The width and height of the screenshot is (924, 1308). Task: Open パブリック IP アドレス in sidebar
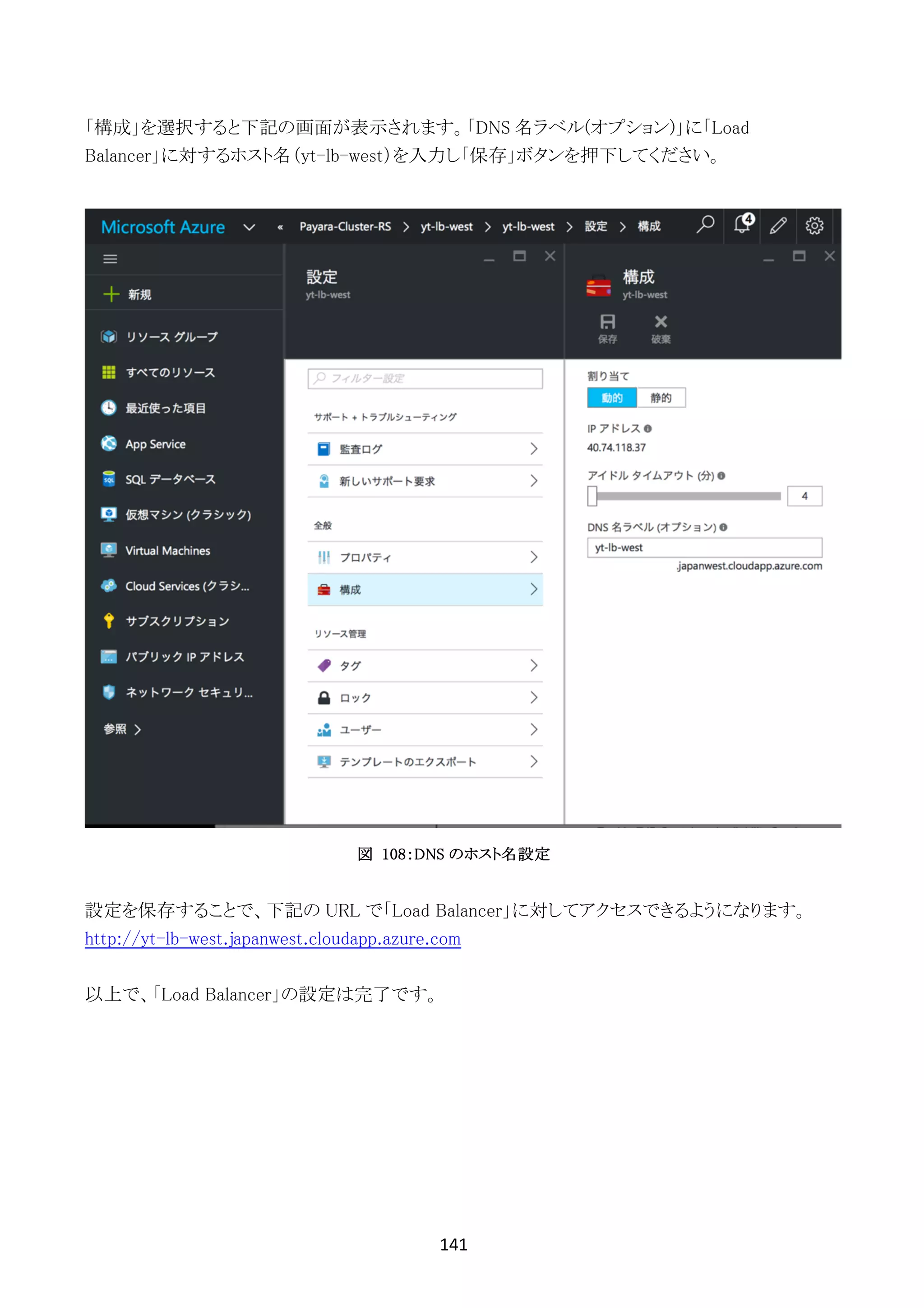(172, 656)
